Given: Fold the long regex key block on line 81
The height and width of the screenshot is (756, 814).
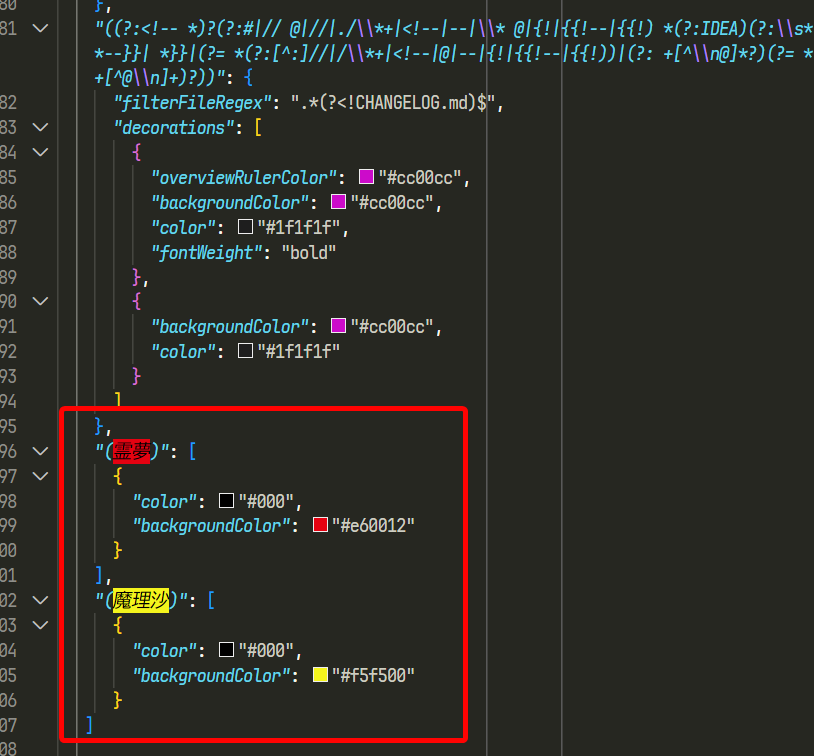Looking at the screenshot, I should pyautogui.click(x=40, y=28).
